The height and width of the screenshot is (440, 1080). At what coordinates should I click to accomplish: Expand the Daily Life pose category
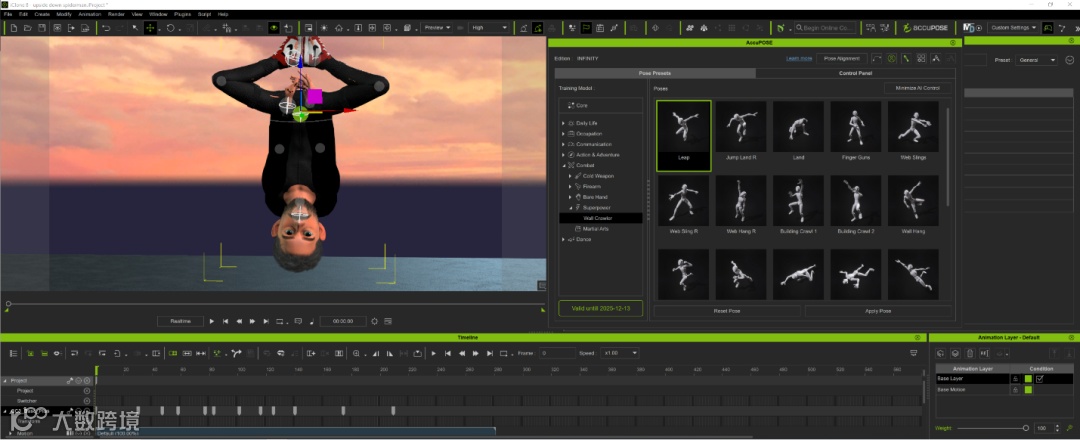[x=562, y=123]
